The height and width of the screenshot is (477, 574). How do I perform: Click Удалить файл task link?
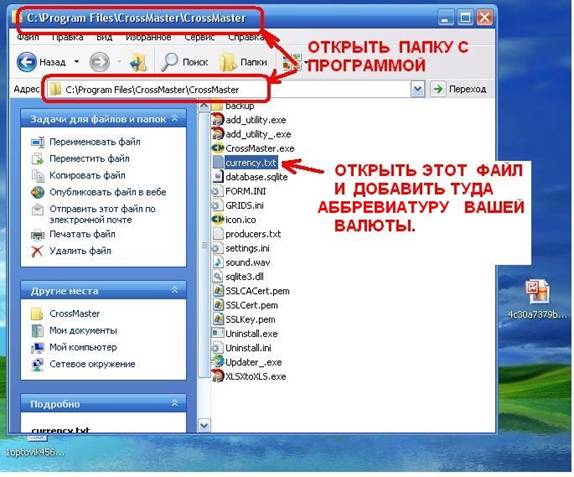80,251
